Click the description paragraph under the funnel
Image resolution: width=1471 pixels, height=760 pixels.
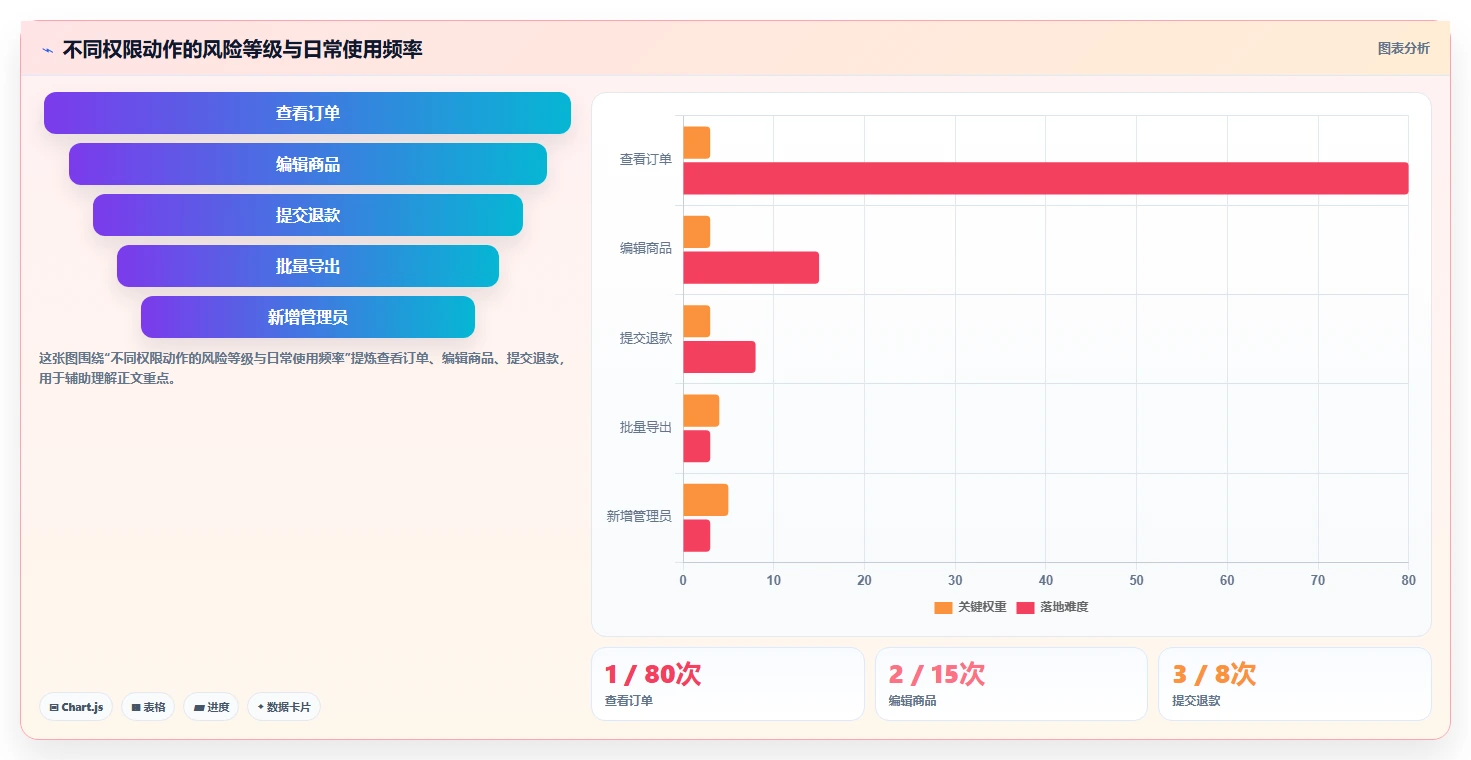[x=304, y=368]
